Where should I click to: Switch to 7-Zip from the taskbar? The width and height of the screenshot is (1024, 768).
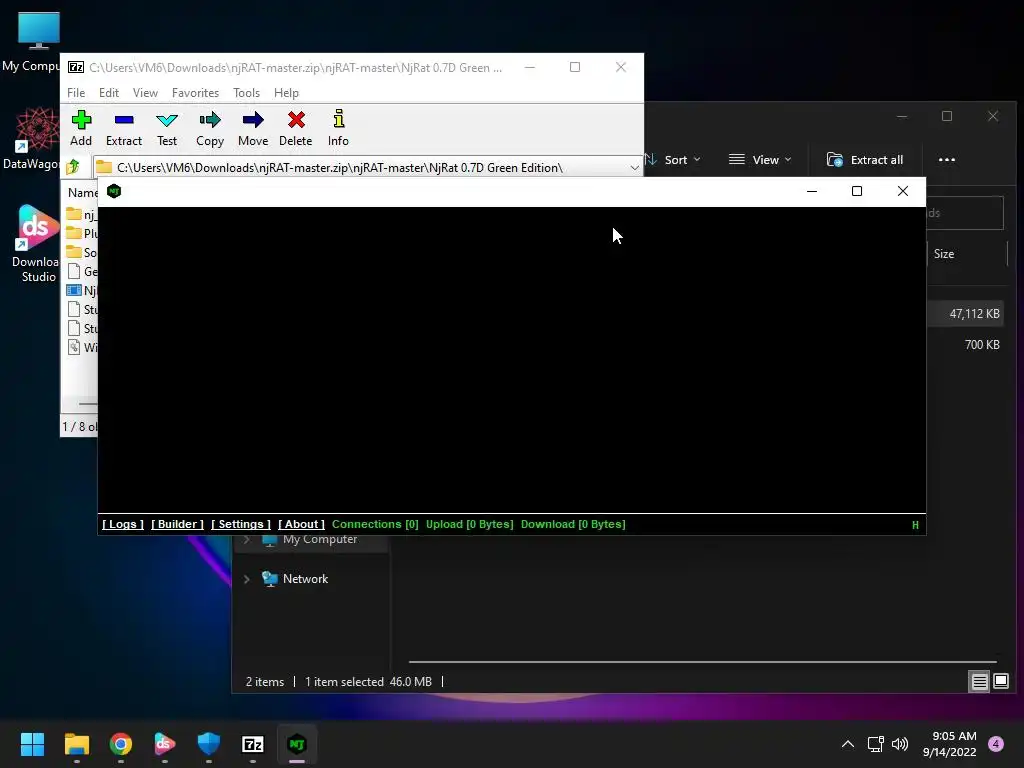tap(253, 744)
